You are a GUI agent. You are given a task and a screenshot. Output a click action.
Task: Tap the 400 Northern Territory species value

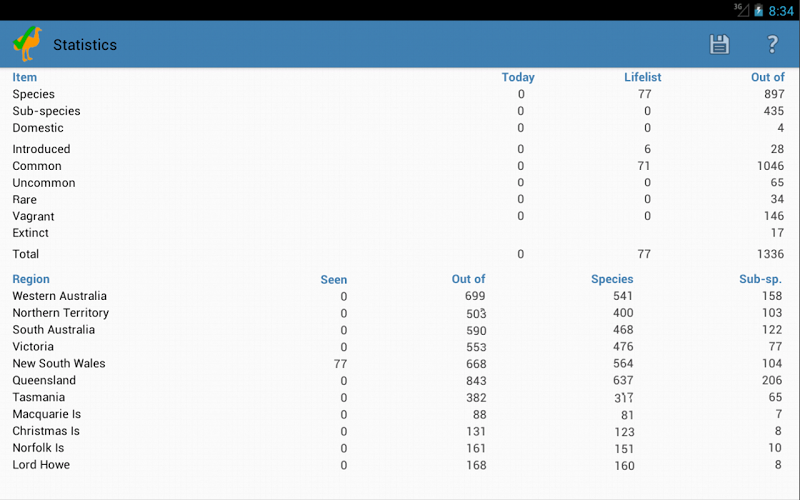pyautogui.click(x=623, y=313)
